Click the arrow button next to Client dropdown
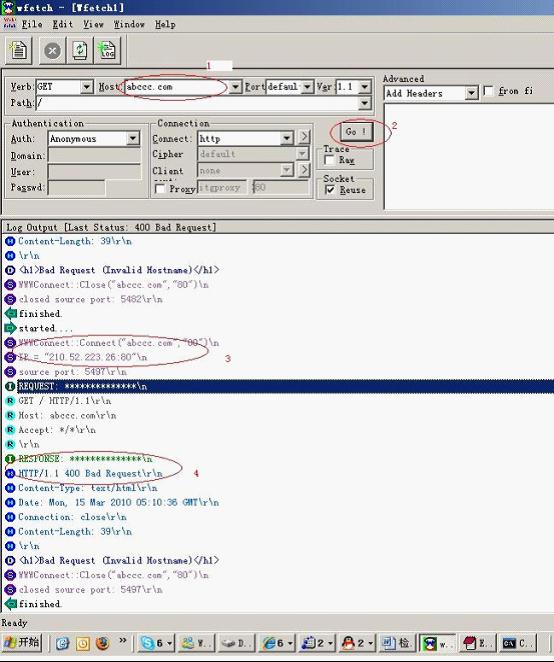The height and width of the screenshot is (662, 554). [304, 170]
